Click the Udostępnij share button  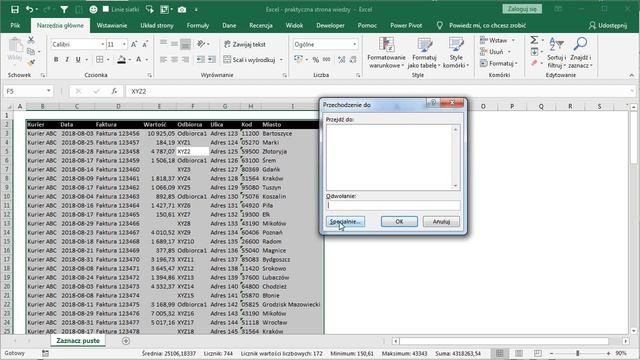click(x=608, y=25)
